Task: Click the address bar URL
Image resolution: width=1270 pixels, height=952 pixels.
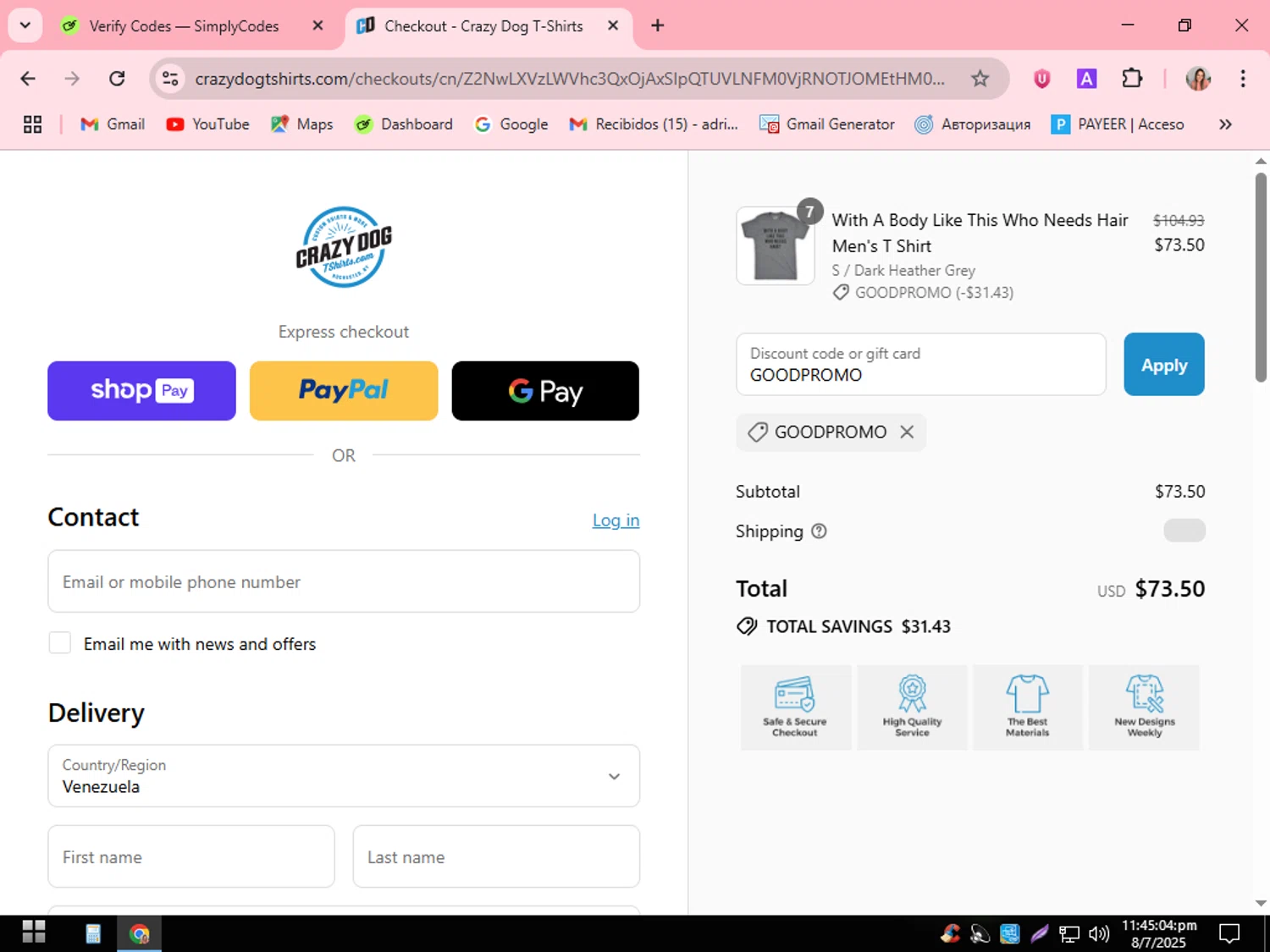Action: [570, 79]
